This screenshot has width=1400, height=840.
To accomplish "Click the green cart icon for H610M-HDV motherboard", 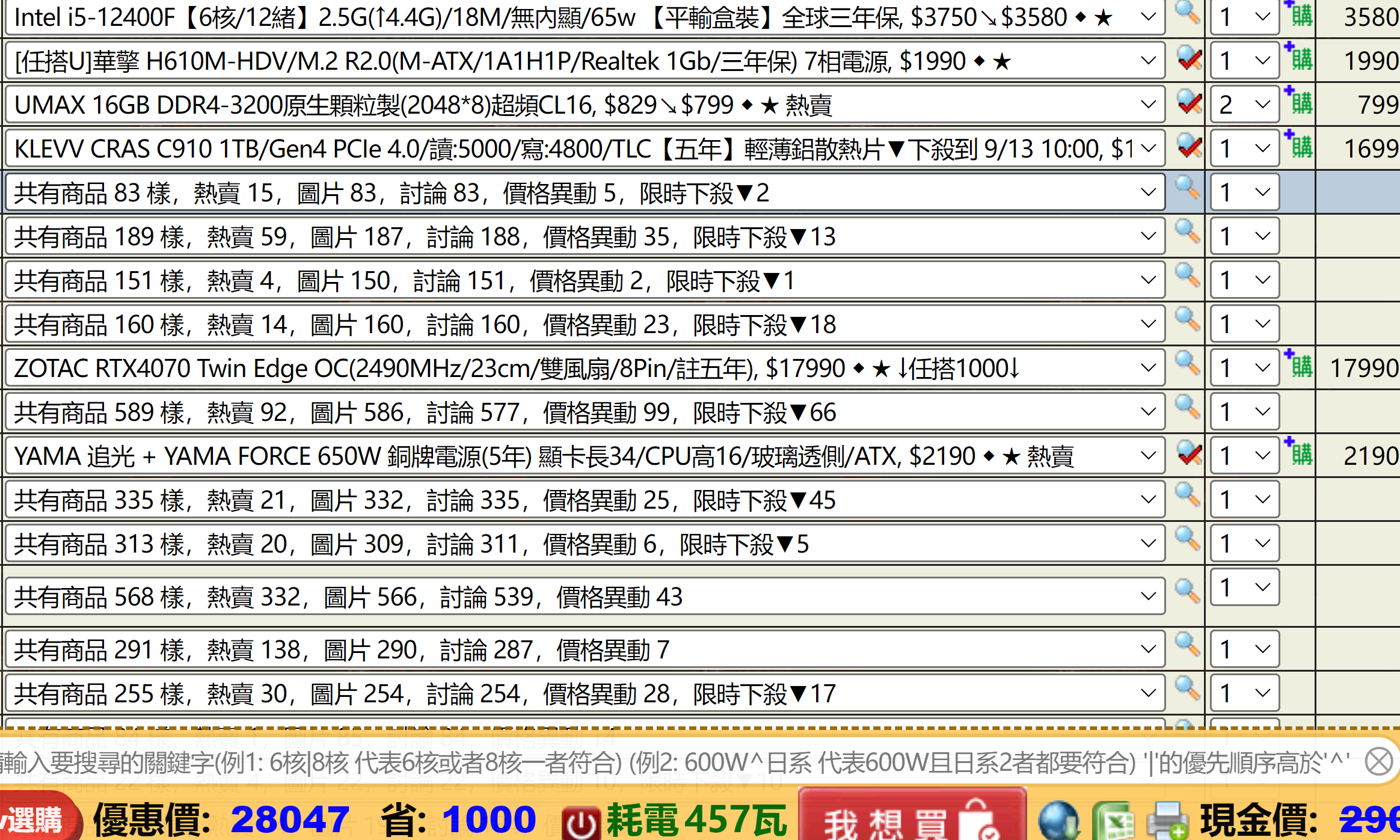I will [1298, 57].
